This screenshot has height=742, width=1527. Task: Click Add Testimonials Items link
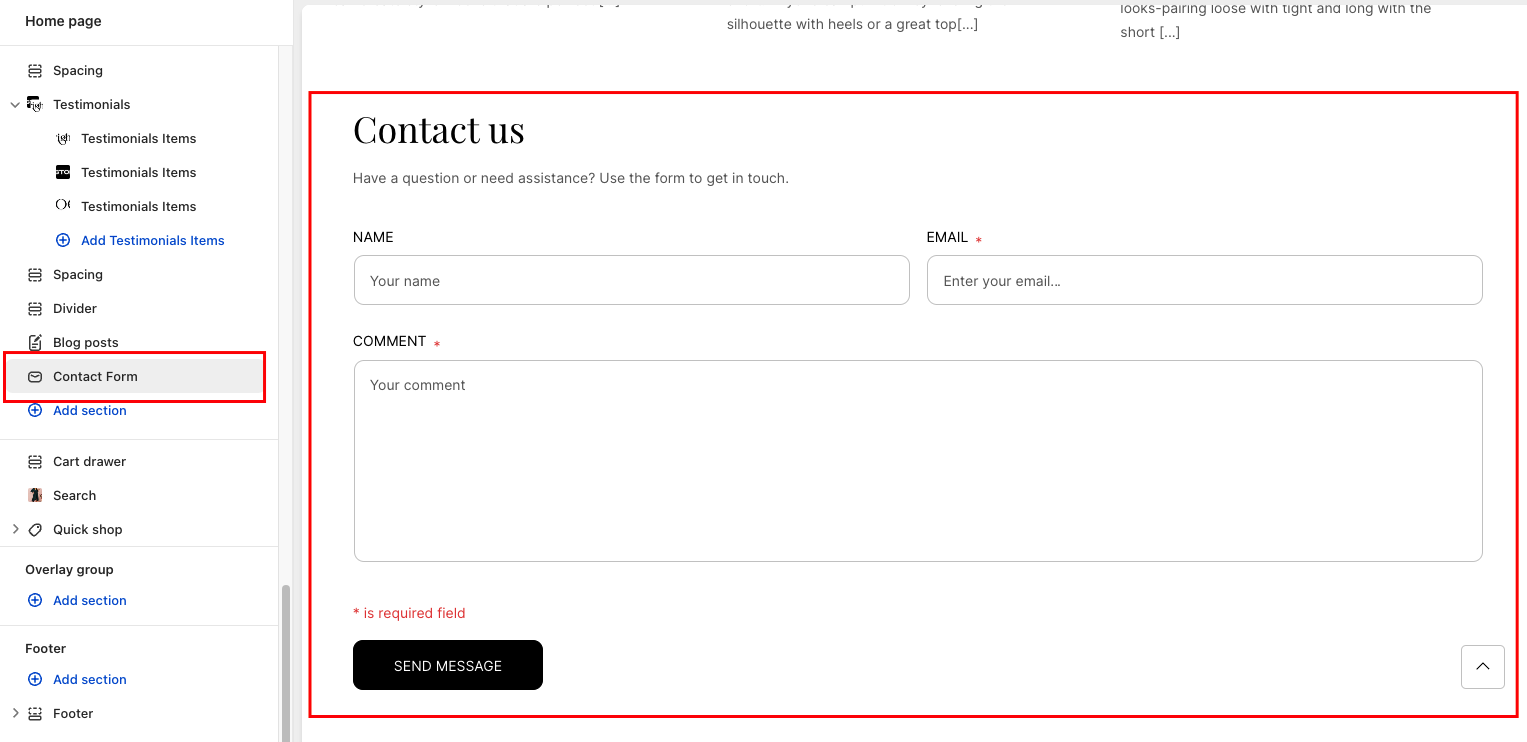152,241
